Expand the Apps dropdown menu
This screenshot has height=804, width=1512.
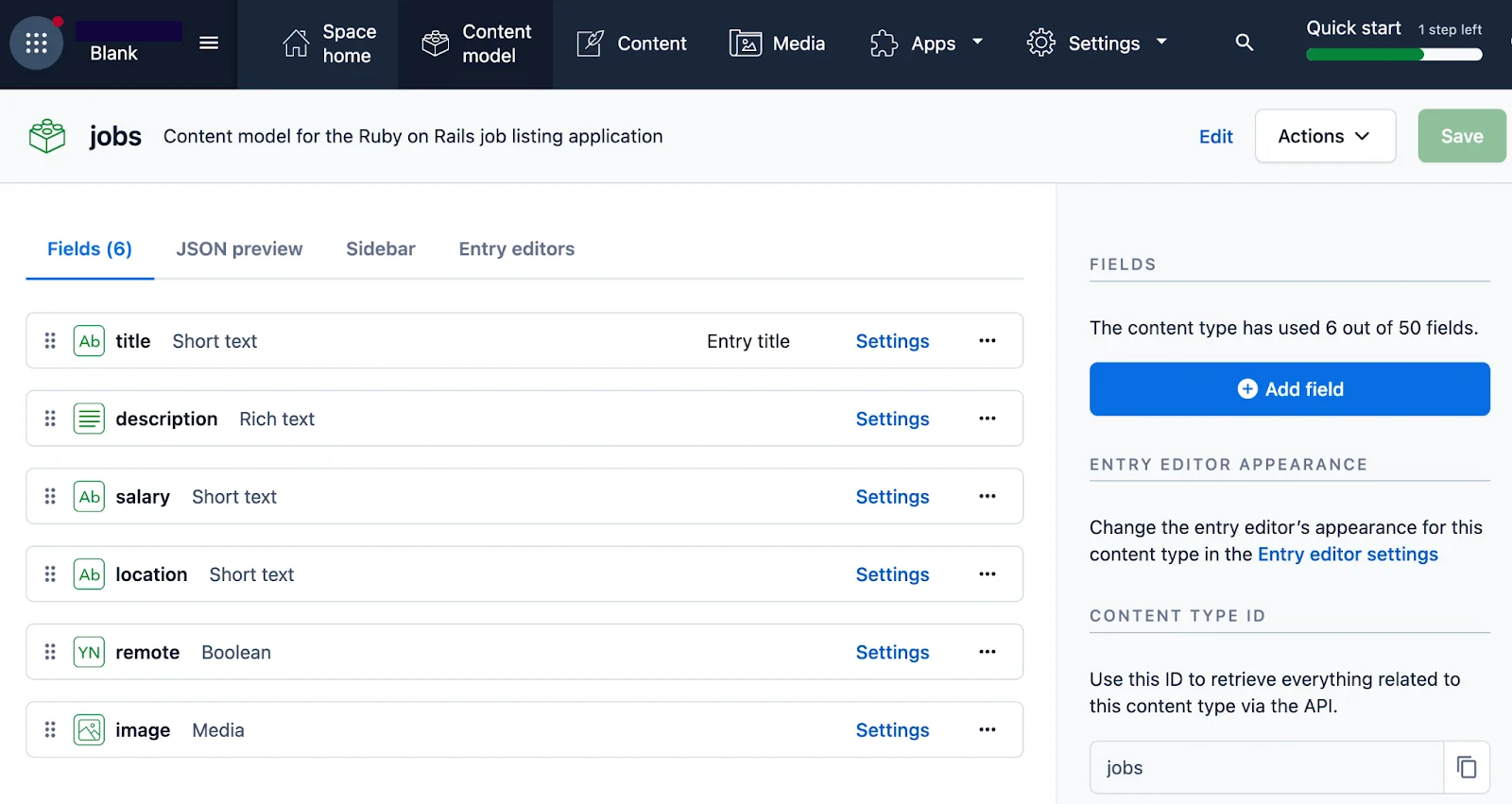coord(926,43)
